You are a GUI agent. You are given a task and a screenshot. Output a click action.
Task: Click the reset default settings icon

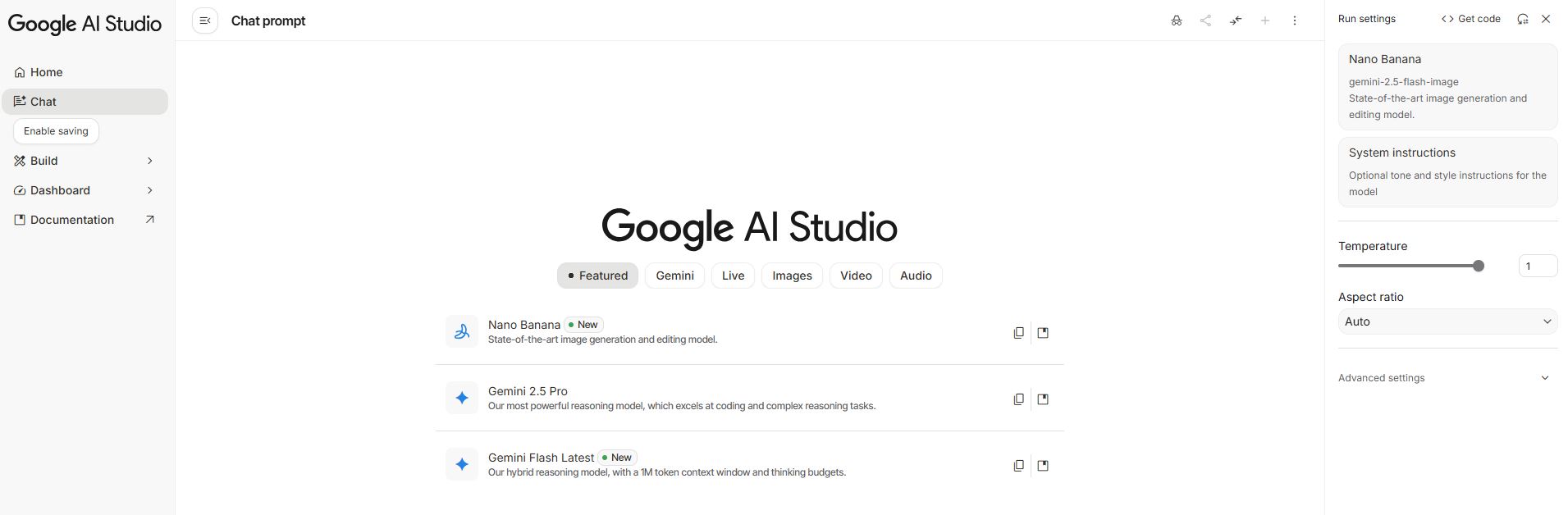tap(1523, 19)
